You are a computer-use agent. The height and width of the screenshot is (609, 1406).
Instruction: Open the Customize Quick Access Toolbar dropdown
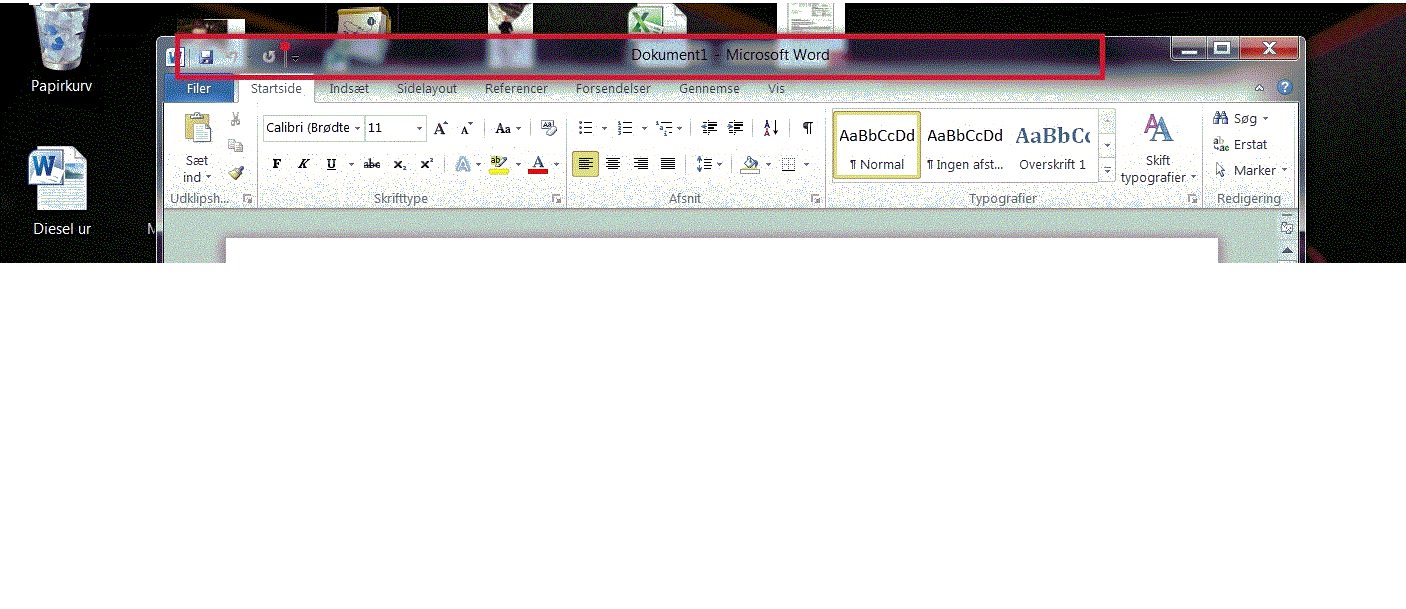[x=295, y=58]
